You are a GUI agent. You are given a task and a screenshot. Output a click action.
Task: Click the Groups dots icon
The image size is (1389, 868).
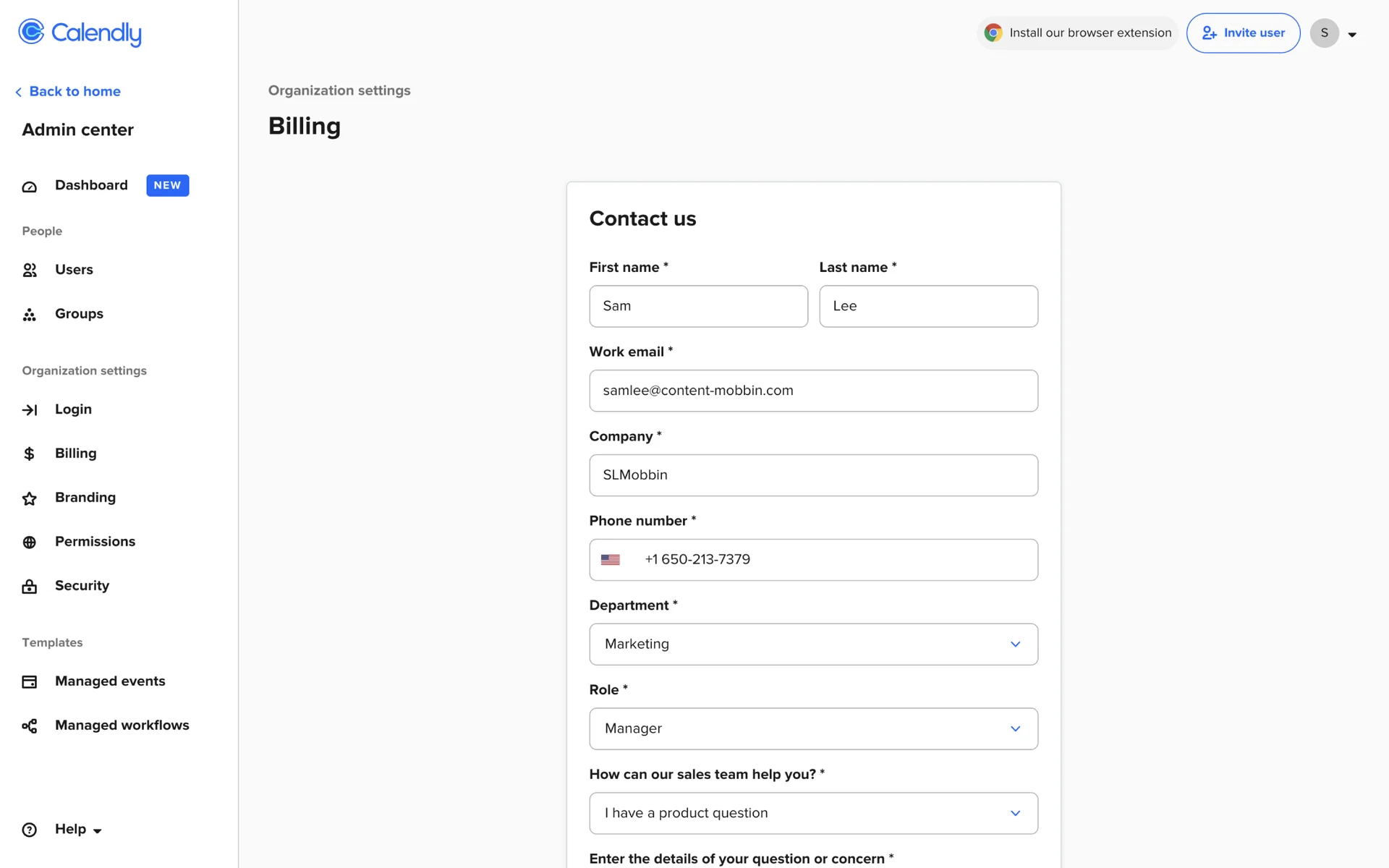(x=29, y=315)
